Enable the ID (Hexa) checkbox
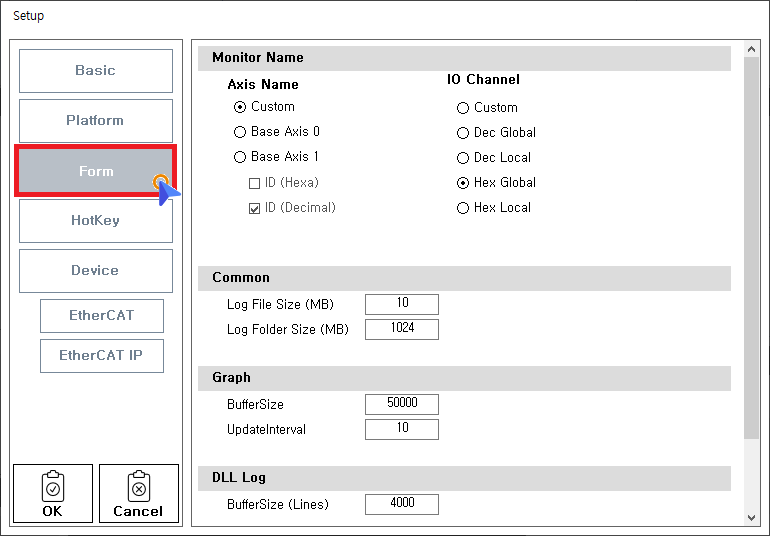Image resolution: width=770 pixels, height=536 pixels. pyautogui.click(x=254, y=183)
